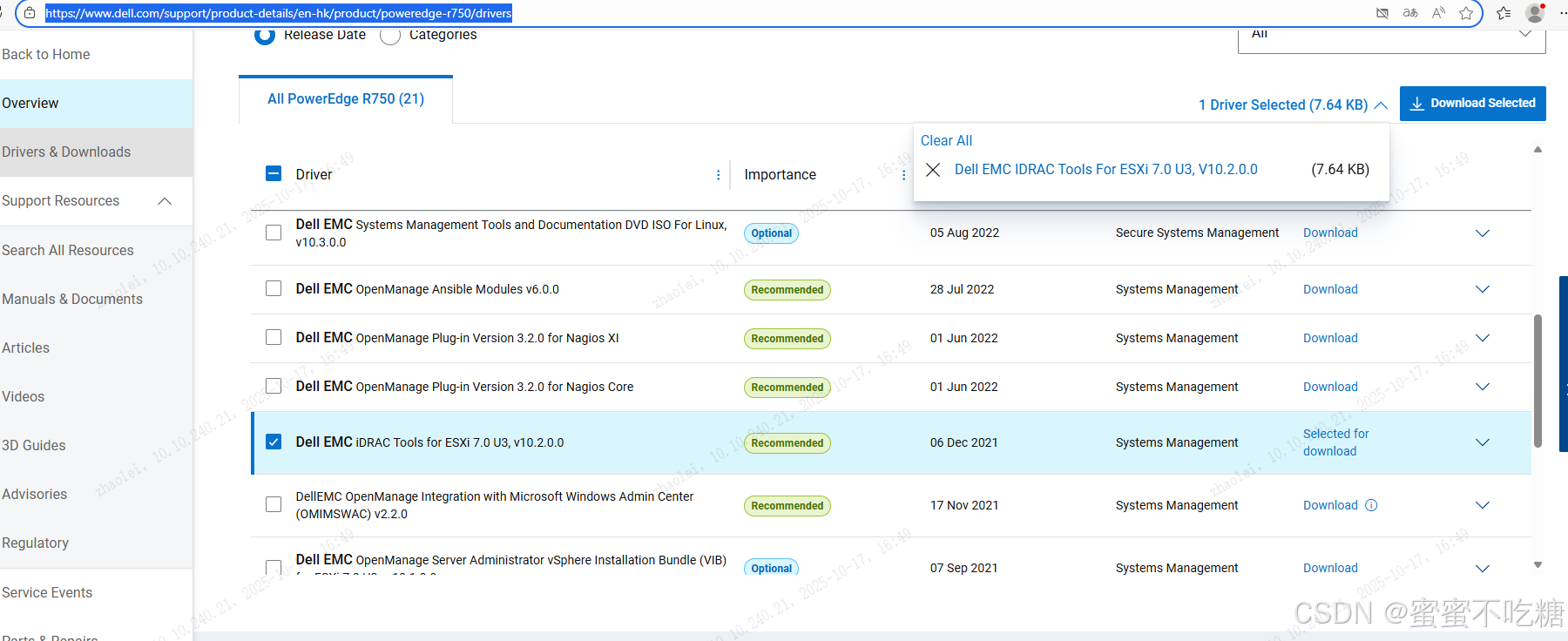The image size is (1568, 641).
Task: Click the driver list scroll down arrow
Action: (x=1538, y=565)
